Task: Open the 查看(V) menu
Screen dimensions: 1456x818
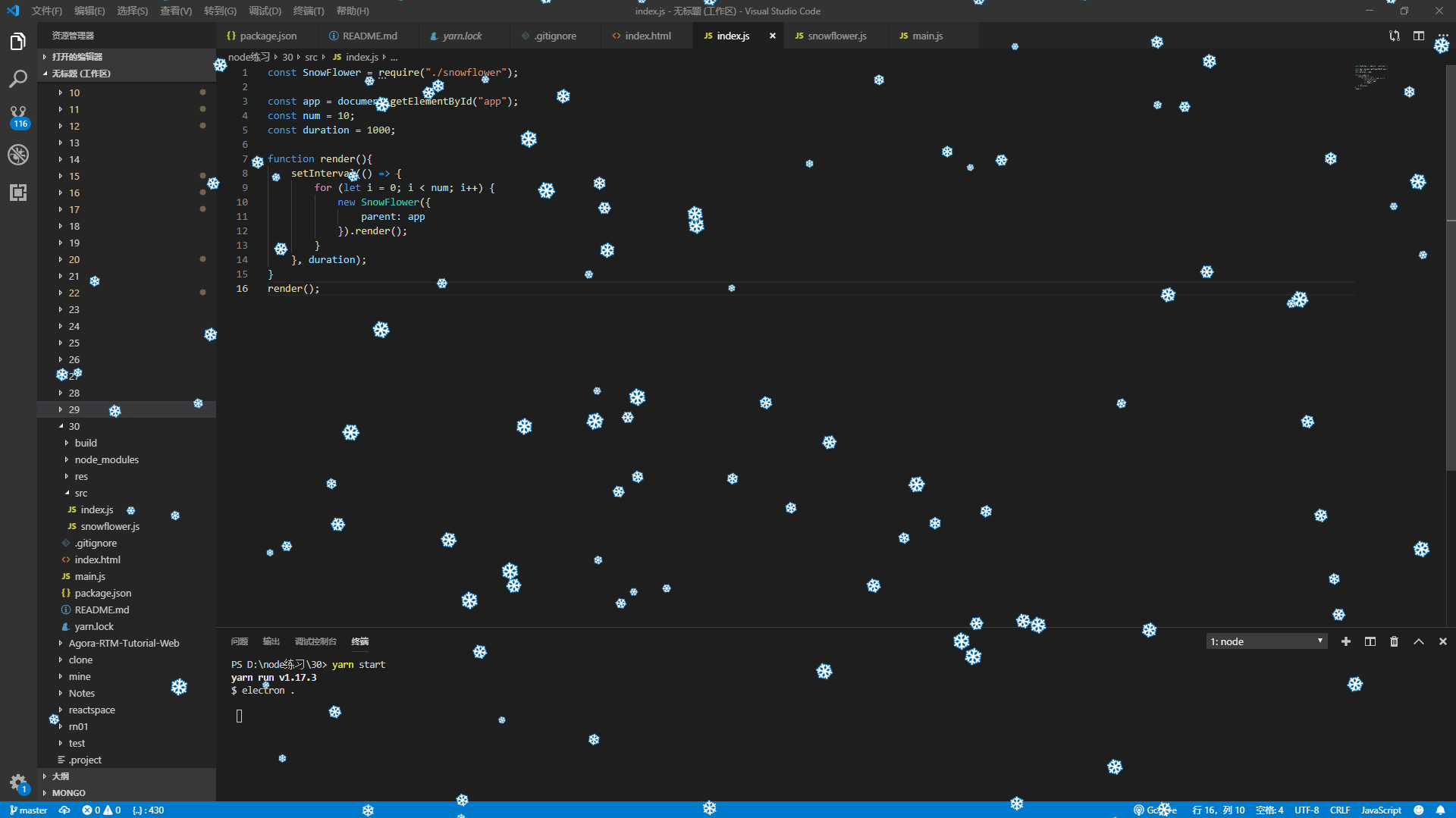Action: click(x=176, y=11)
